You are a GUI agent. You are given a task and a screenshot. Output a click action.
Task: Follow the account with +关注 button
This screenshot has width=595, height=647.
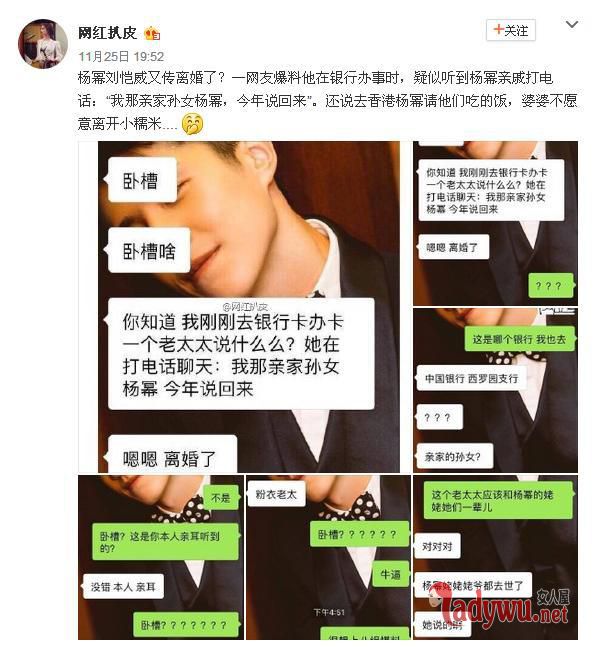pos(511,30)
